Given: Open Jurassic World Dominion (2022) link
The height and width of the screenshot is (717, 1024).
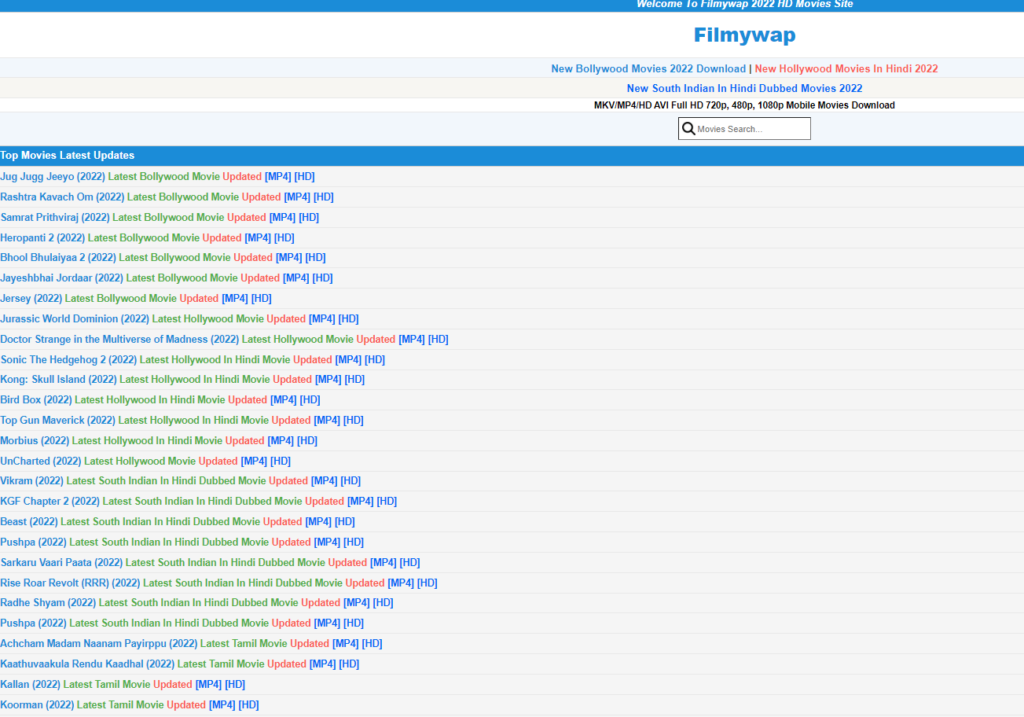Looking at the screenshot, I should click(x=180, y=319).
